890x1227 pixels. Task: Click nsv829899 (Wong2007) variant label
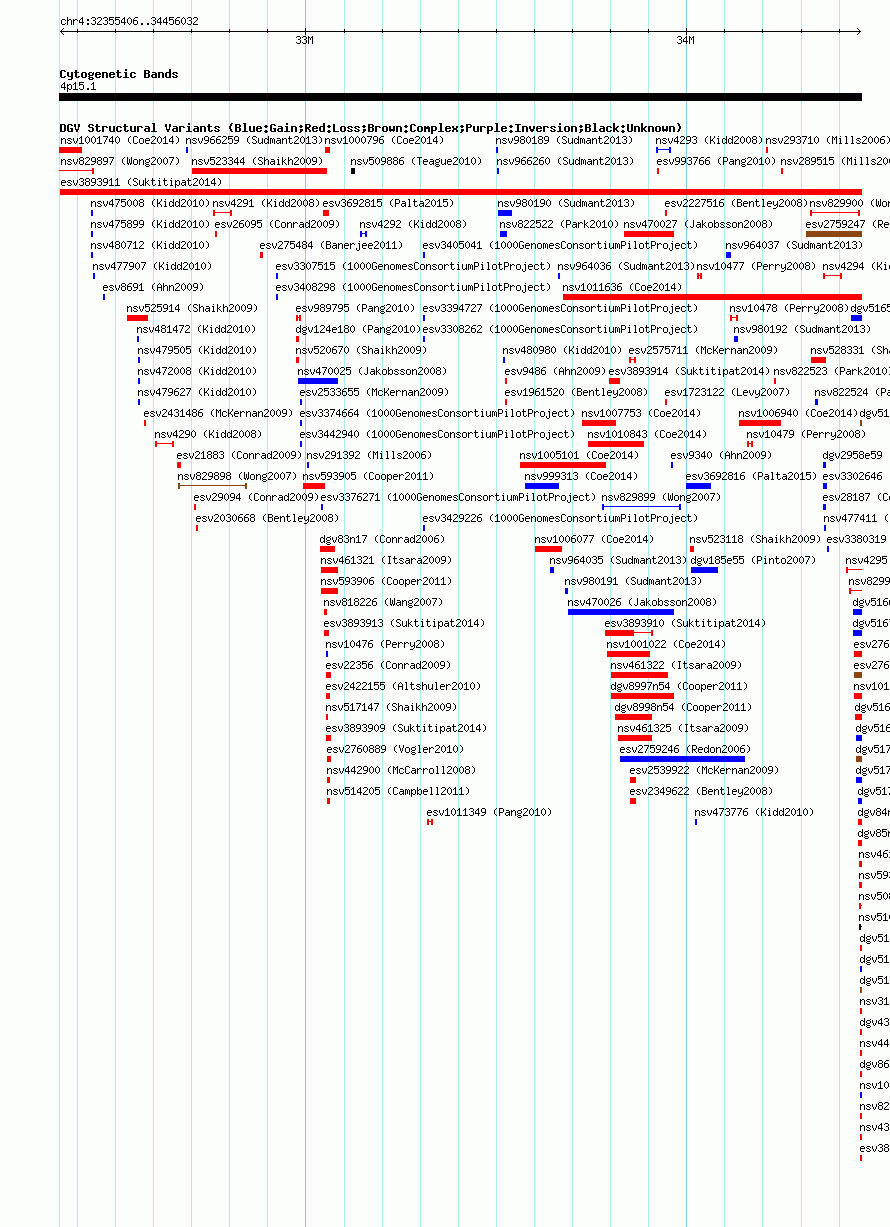pos(661,497)
